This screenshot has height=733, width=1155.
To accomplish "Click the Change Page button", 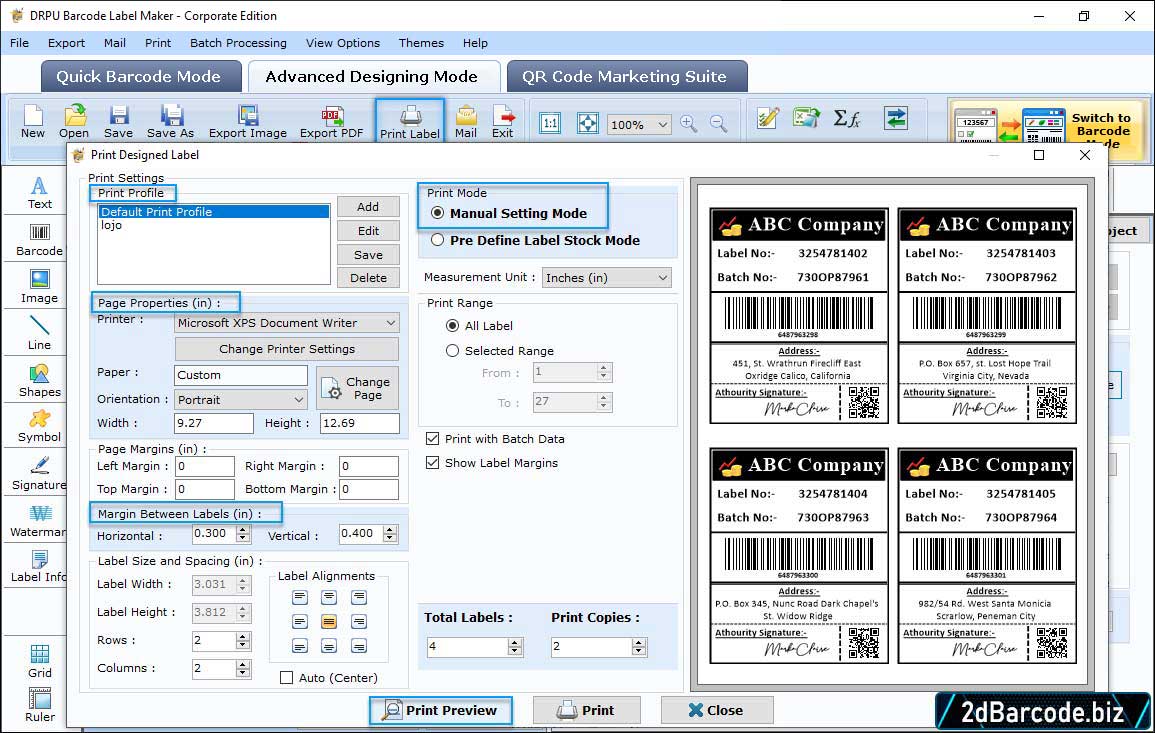I will [x=358, y=388].
